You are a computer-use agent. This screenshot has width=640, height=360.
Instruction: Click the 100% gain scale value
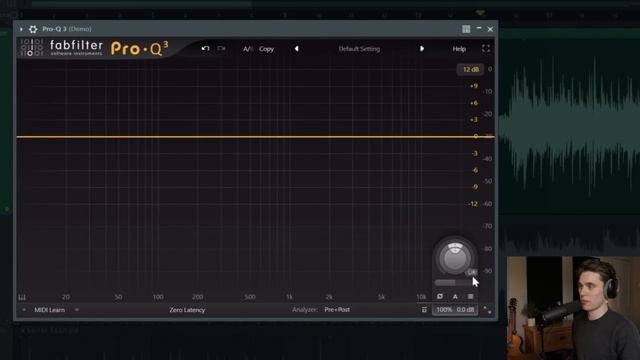(444, 310)
